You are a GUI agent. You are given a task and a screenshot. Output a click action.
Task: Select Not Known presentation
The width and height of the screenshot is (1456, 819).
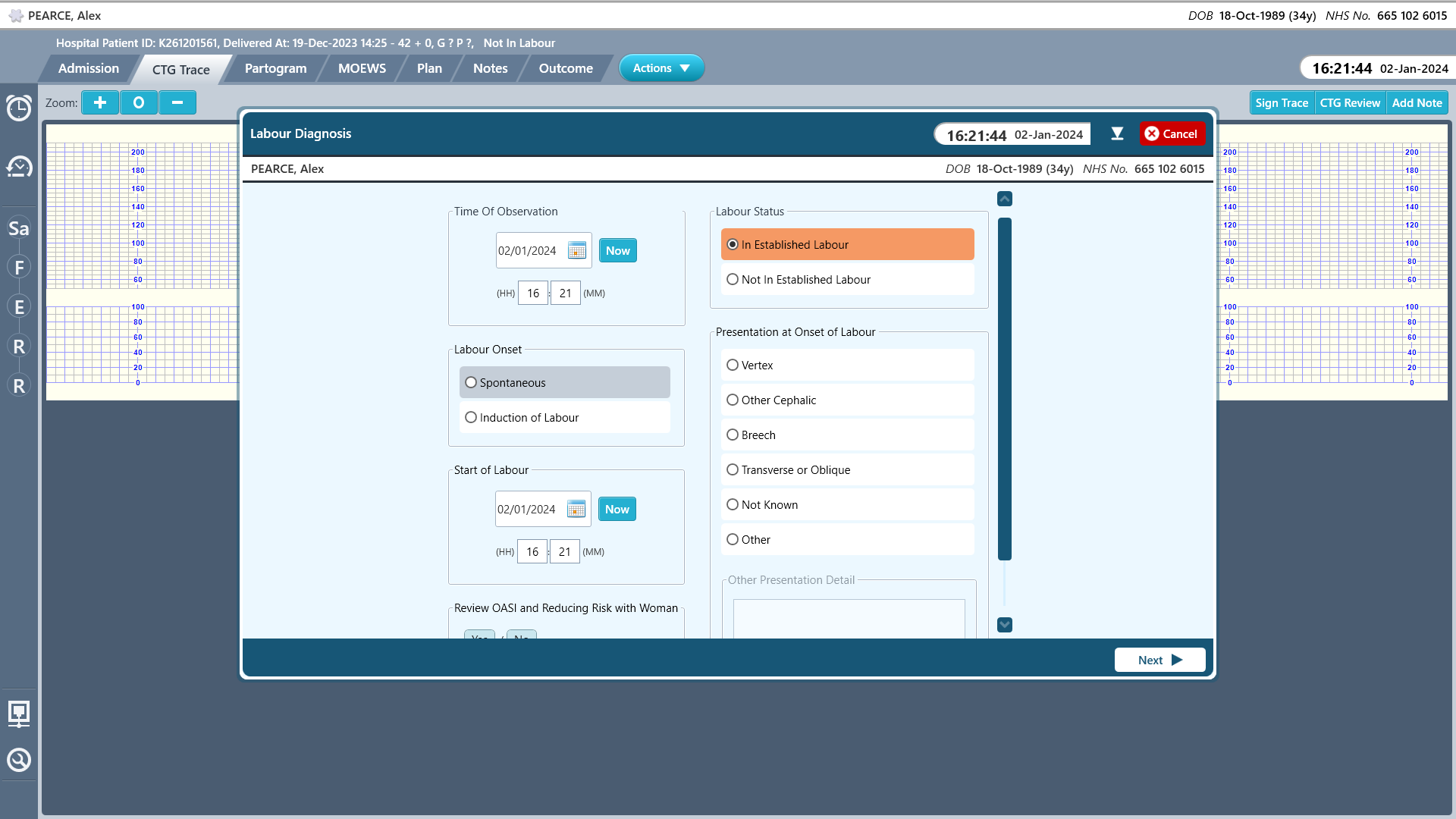coord(847,505)
